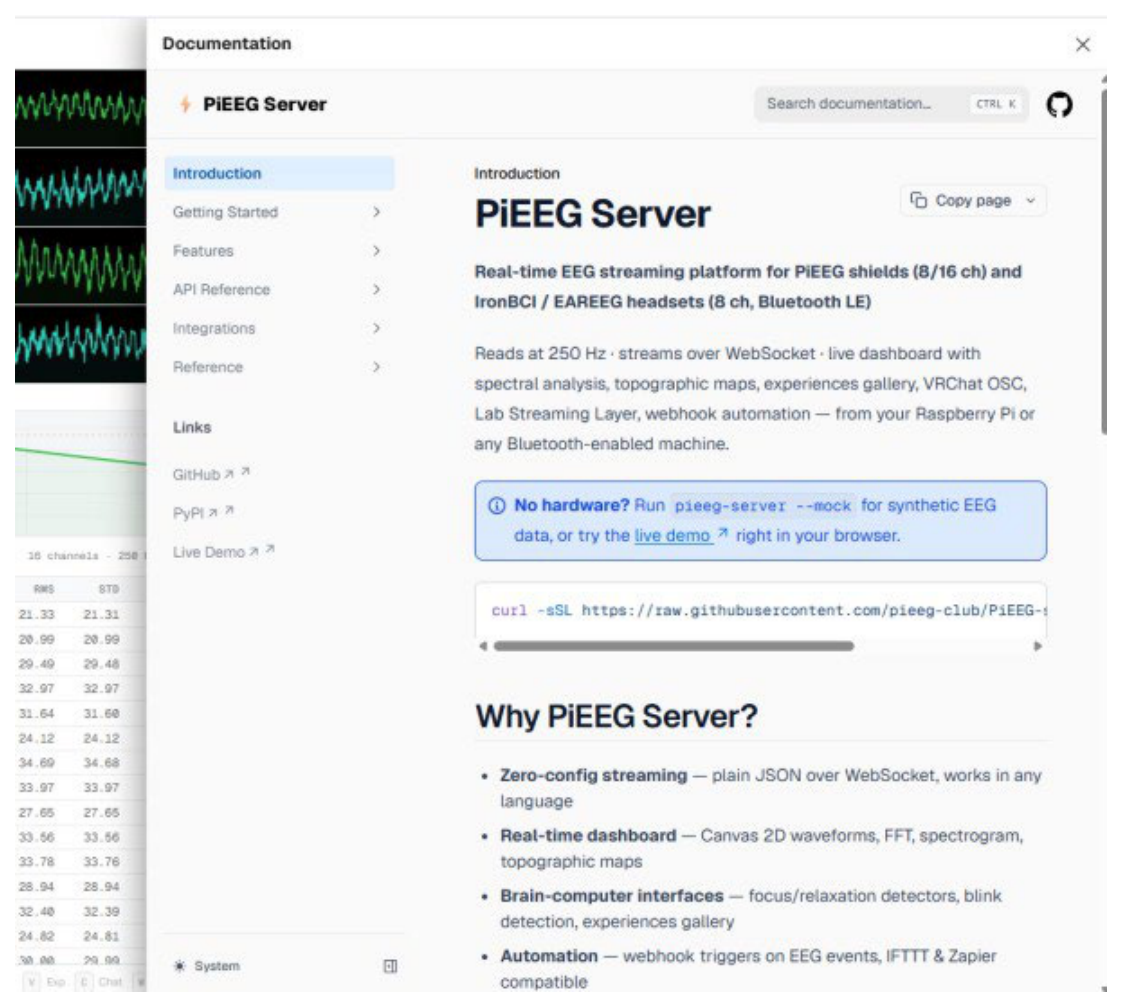Click the code block left scroll arrow

[483, 646]
